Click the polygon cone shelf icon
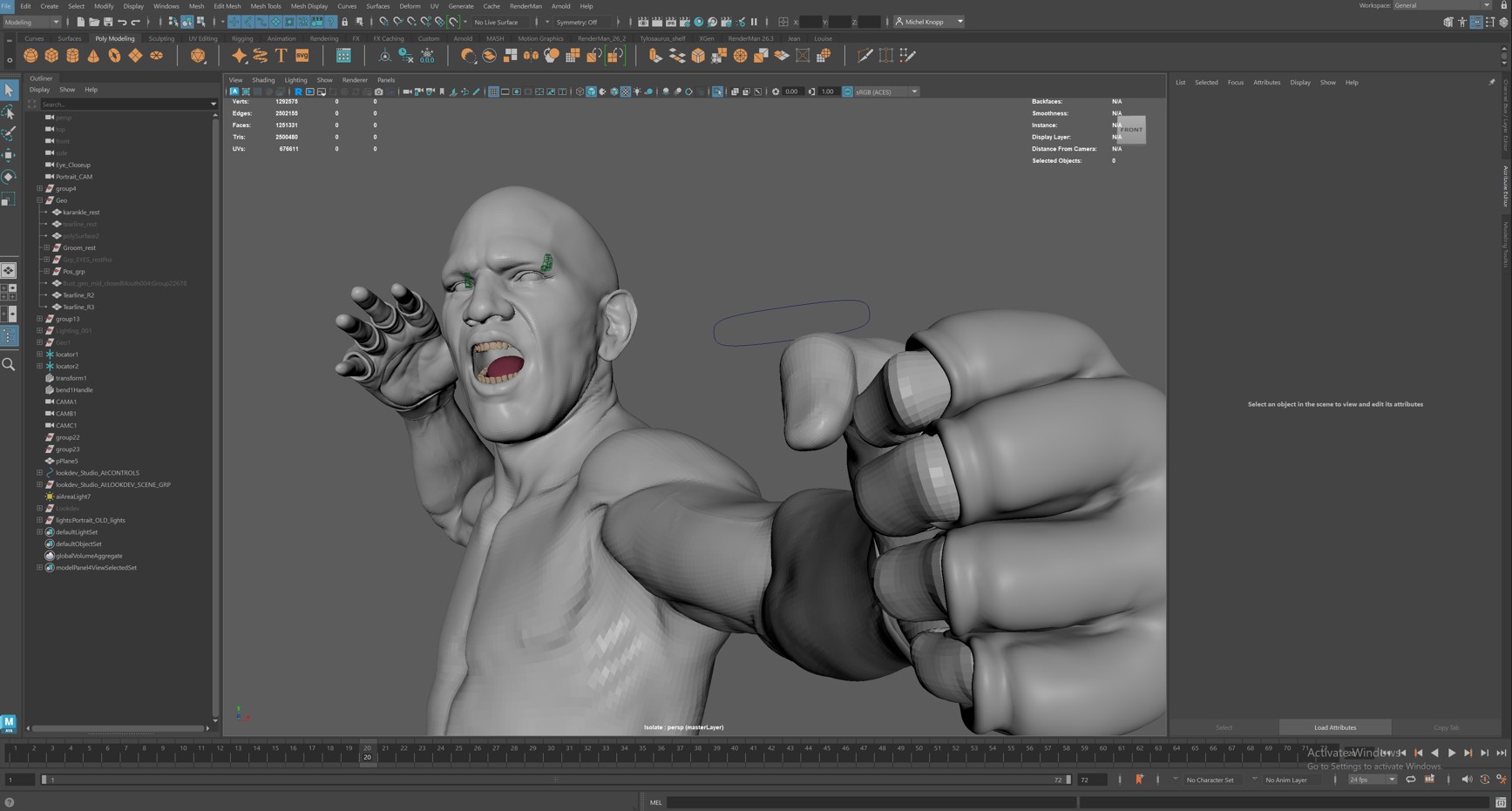 point(93,56)
